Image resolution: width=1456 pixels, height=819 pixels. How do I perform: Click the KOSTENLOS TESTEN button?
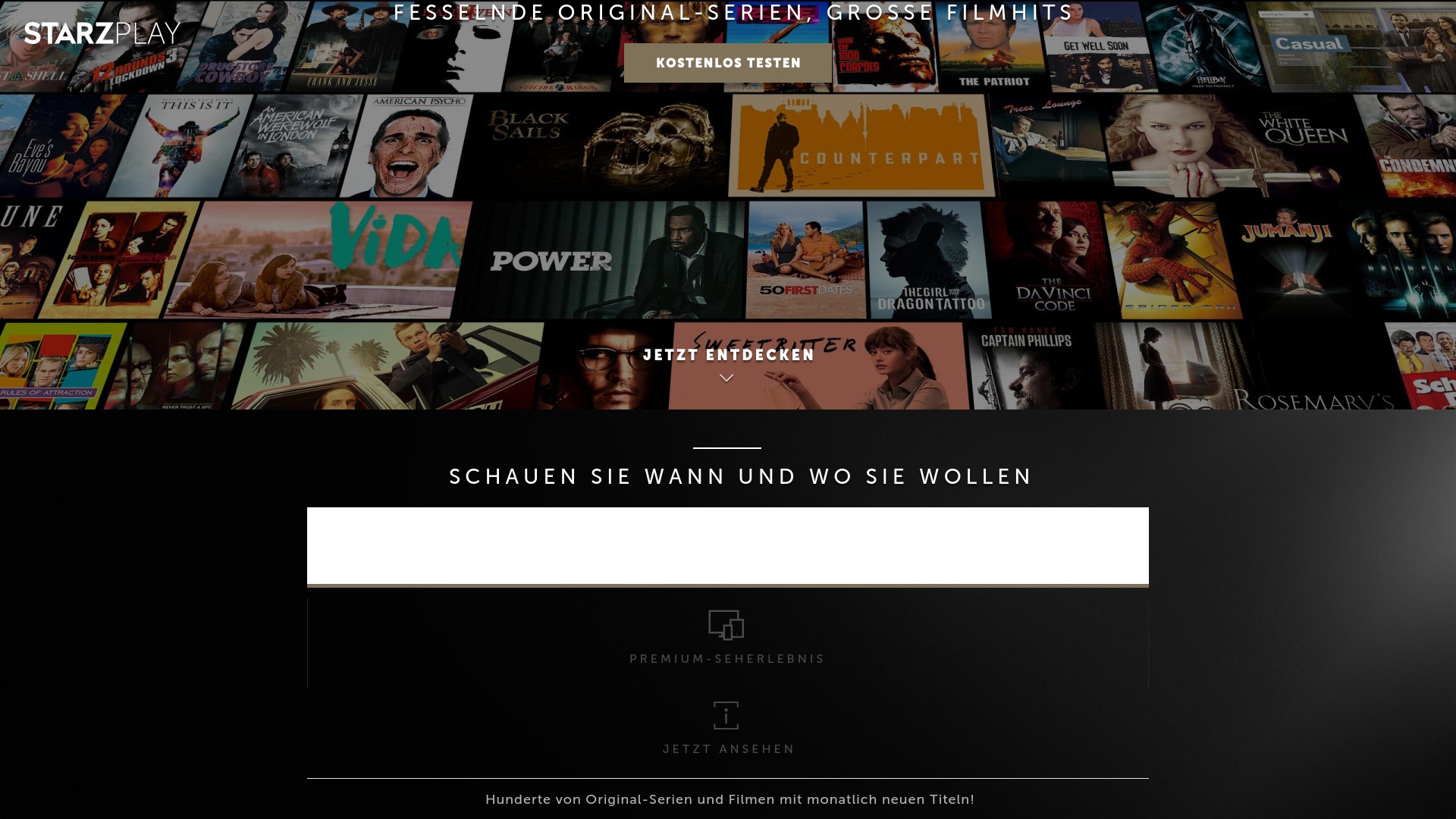point(728,63)
